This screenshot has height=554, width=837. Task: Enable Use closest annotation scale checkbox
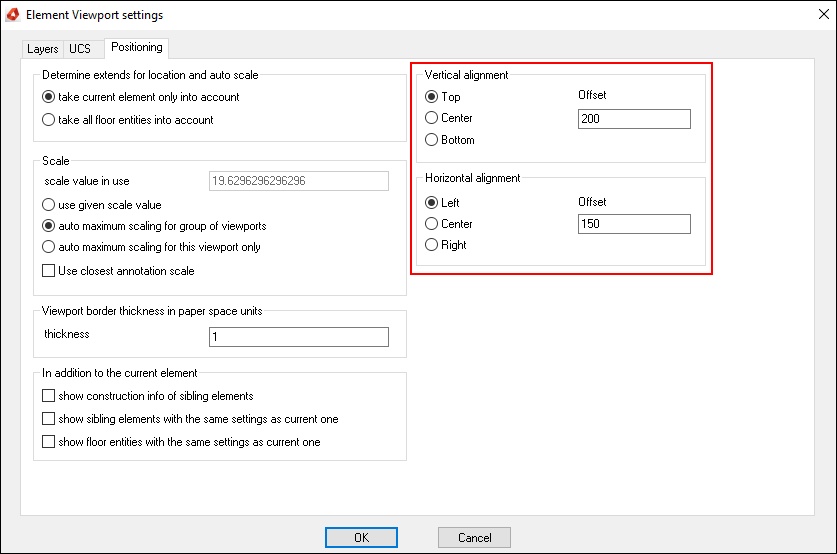119,271
